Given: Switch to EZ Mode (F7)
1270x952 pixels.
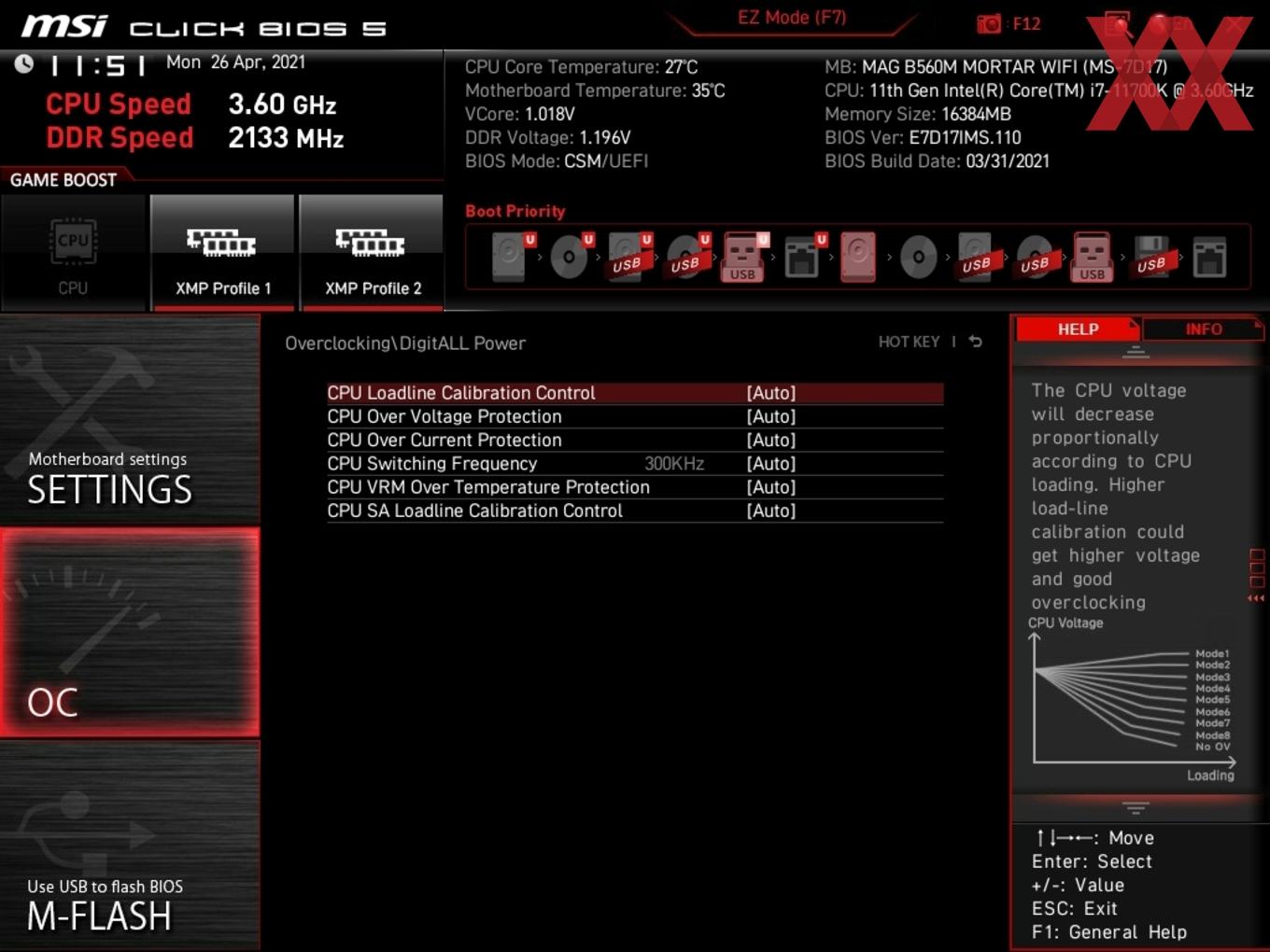Looking at the screenshot, I should pos(792,18).
